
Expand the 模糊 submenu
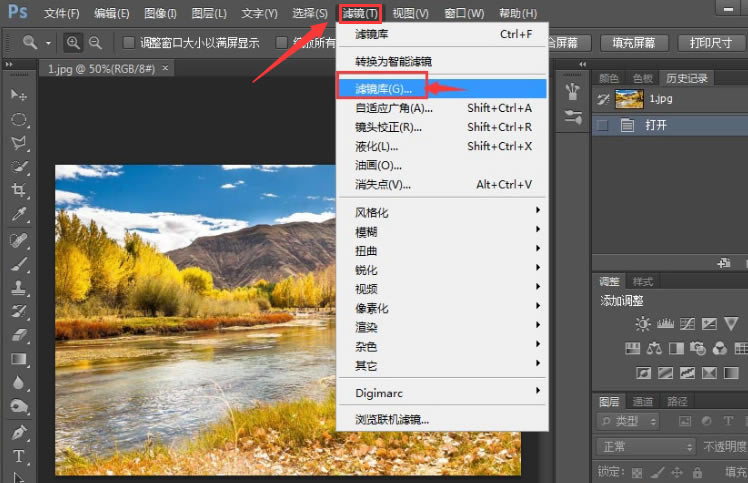(x=442, y=232)
